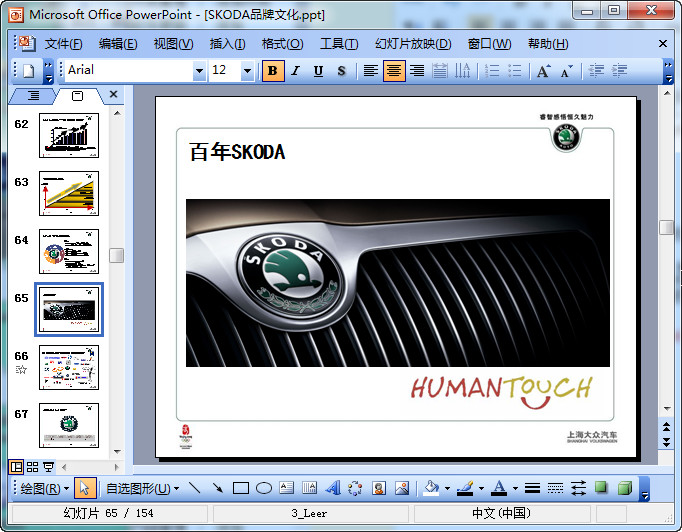Insert Picture from file

(402, 488)
